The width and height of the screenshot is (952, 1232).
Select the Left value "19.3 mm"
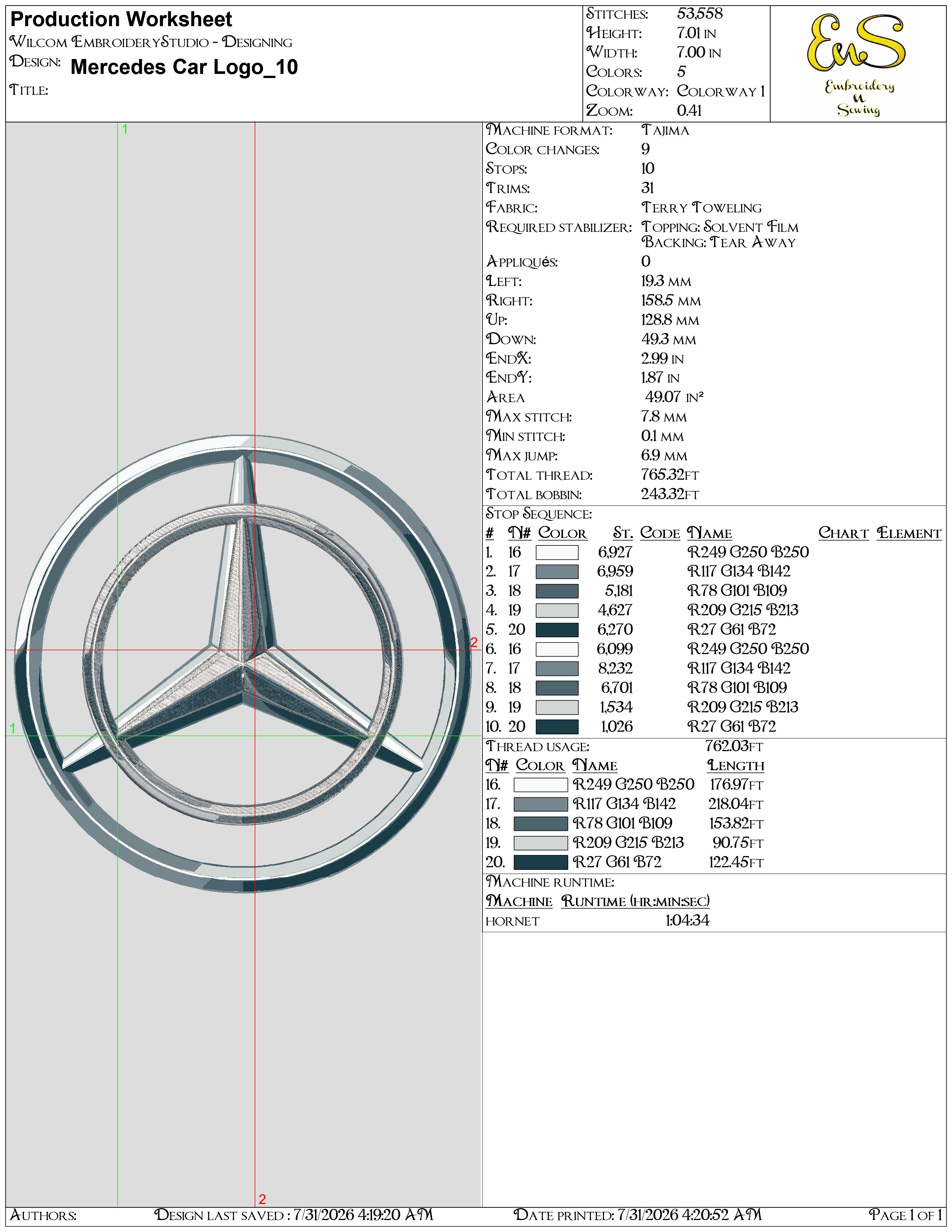666,281
